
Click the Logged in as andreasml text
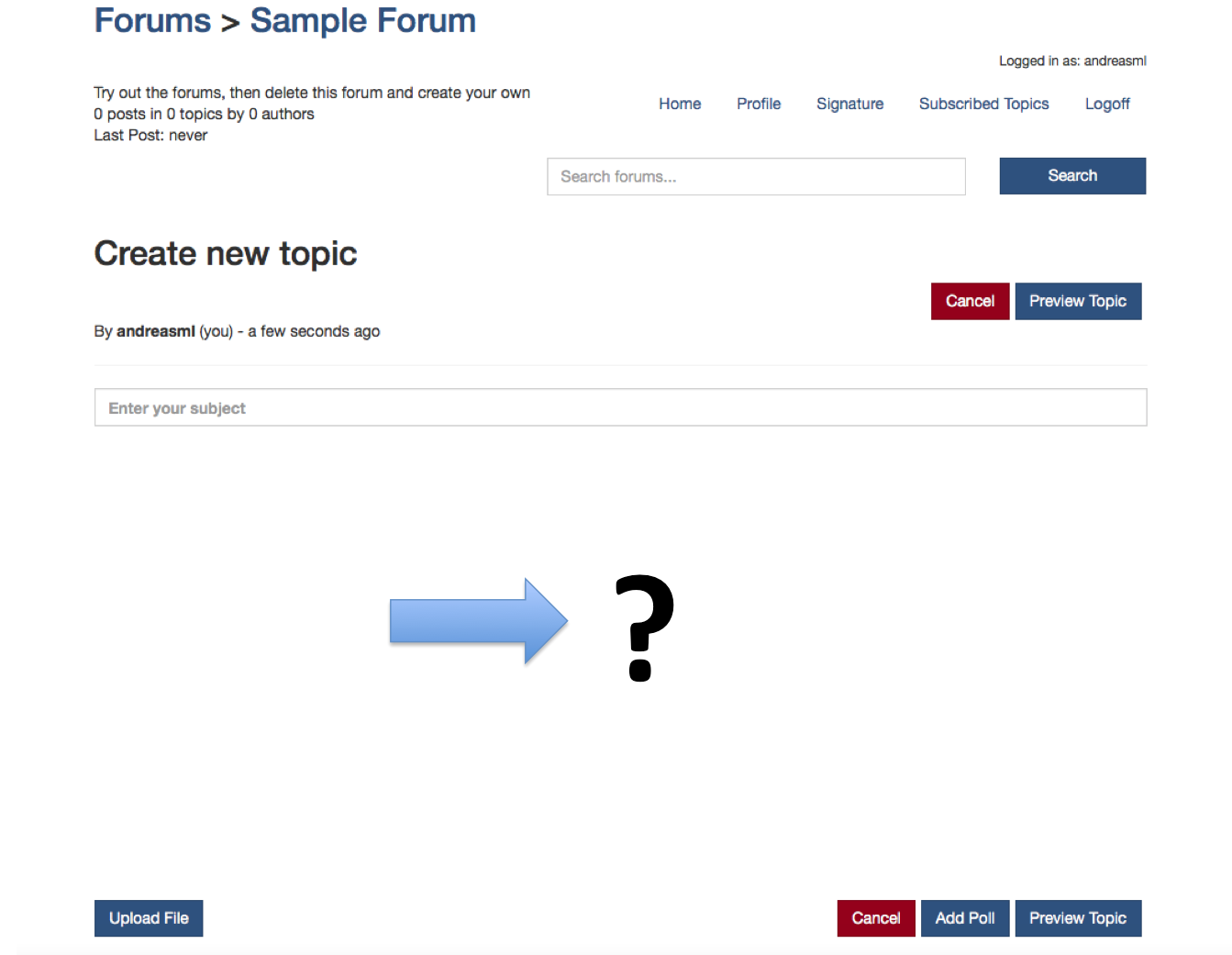[x=1072, y=61]
